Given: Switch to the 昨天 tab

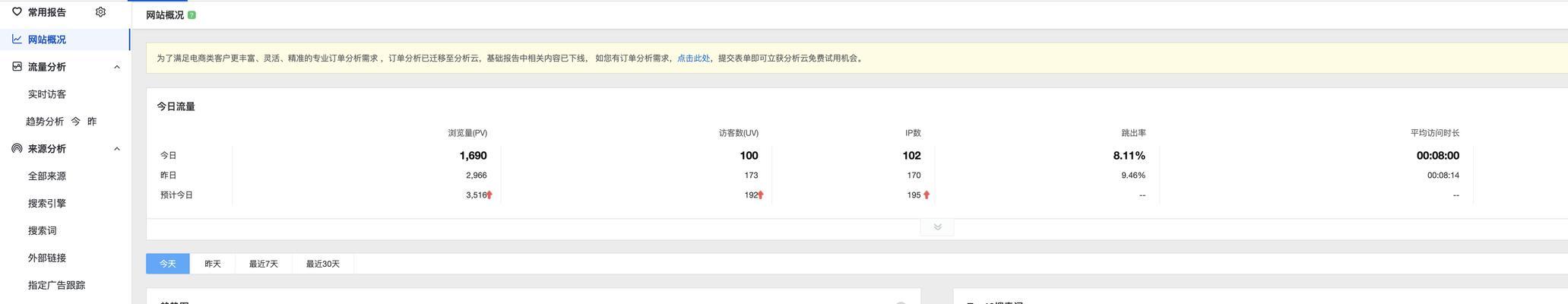Looking at the screenshot, I should [213, 264].
